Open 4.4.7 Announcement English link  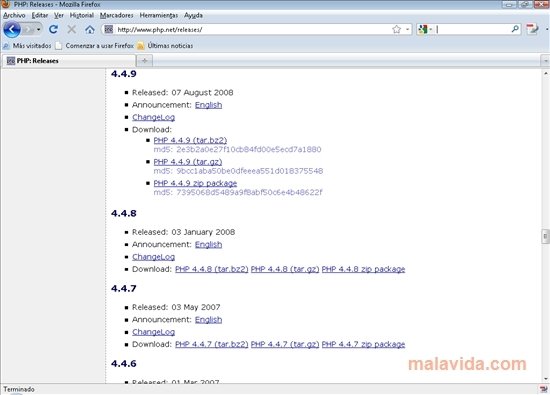pyautogui.click(x=208, y=320)
